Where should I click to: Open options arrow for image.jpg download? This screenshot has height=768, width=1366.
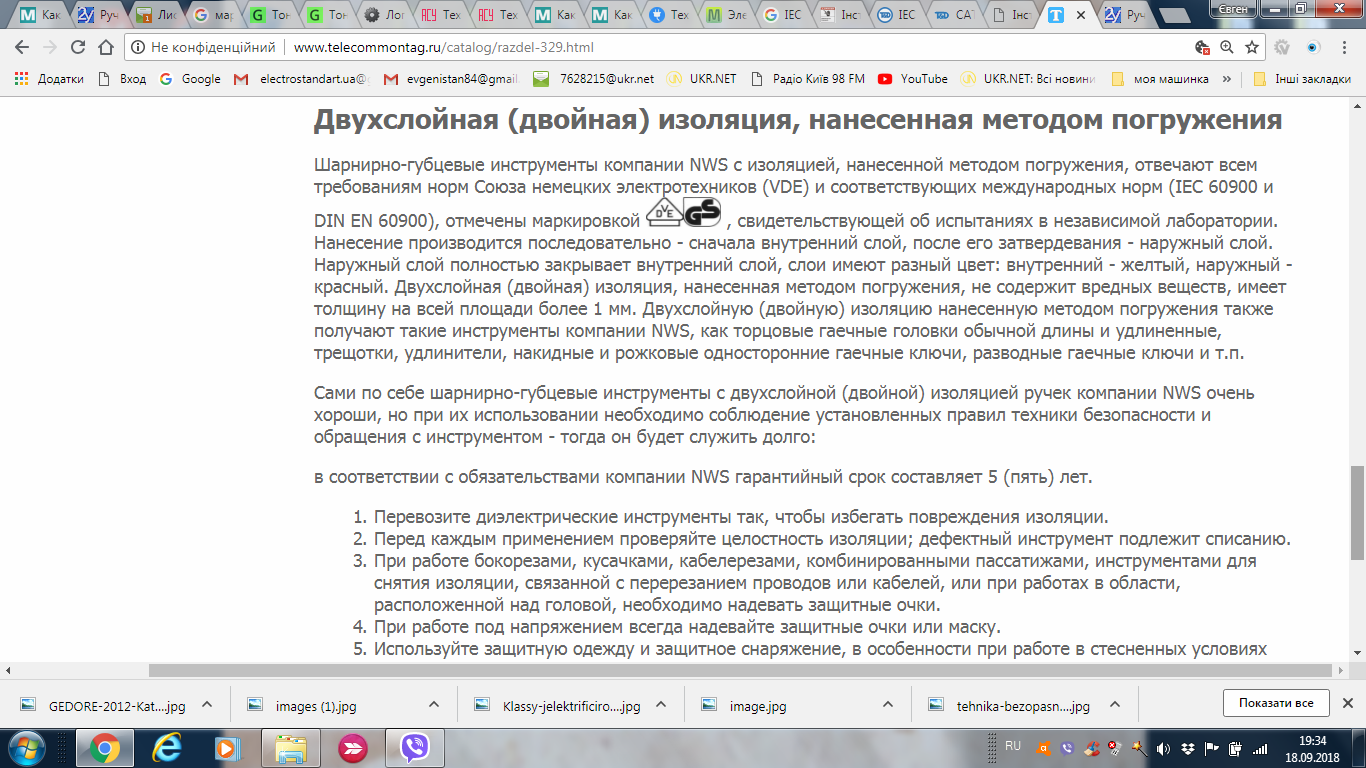pyautogui.click(x=888, y=704)
